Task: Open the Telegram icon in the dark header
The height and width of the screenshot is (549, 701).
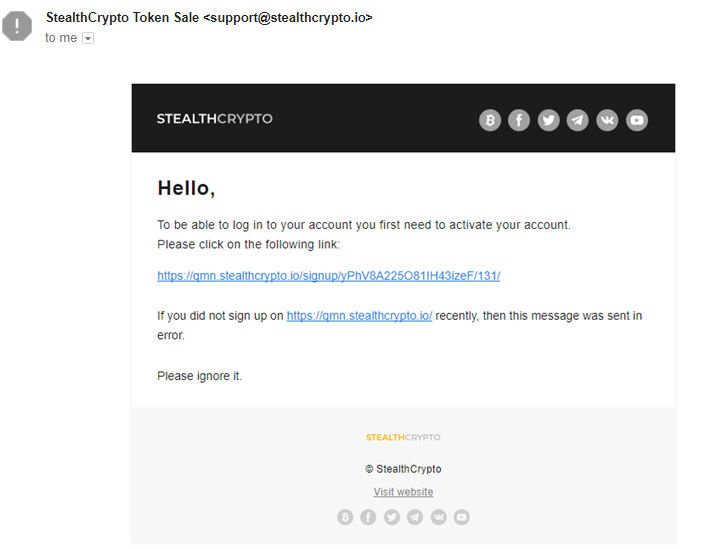Action: point(578,120)
